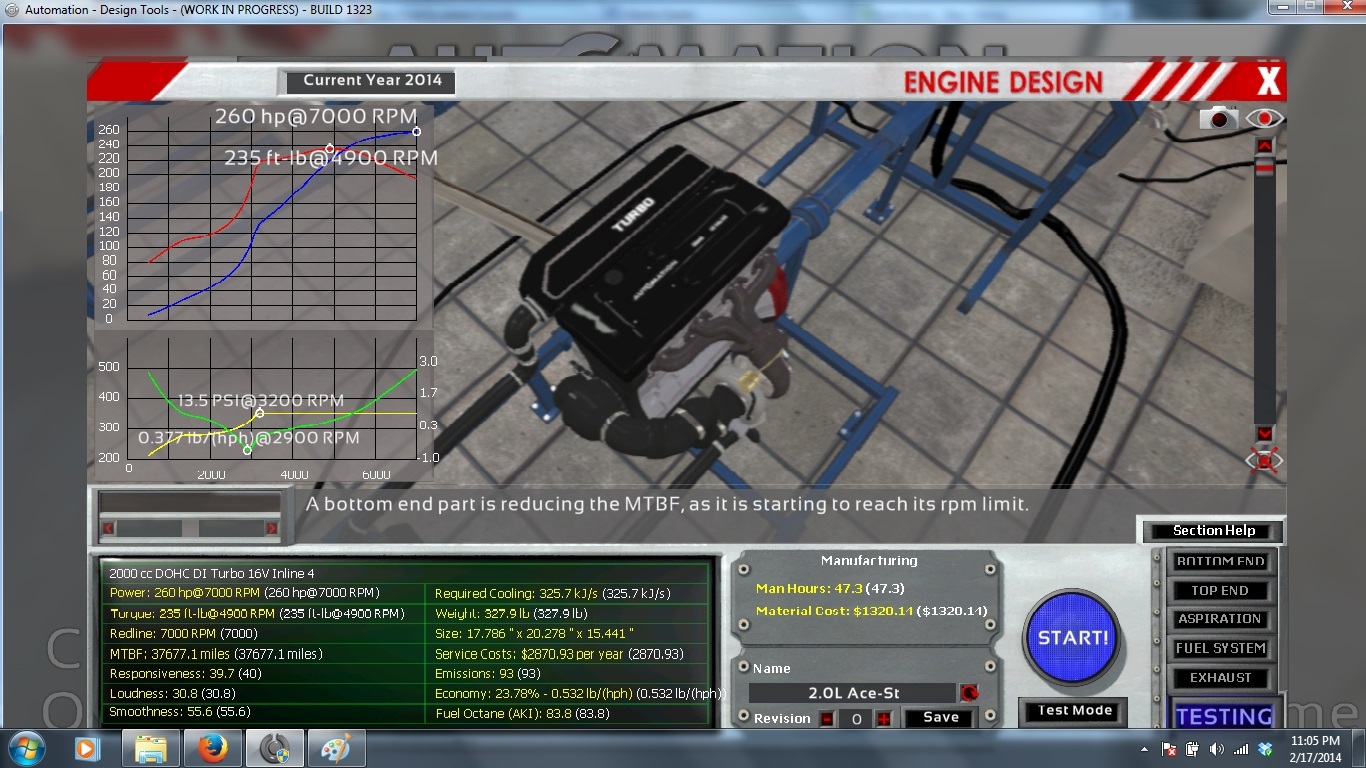Screen dimensions: 1366x768
Task: Open the Bottom End section tab
Action: [x=1220, y=561]
